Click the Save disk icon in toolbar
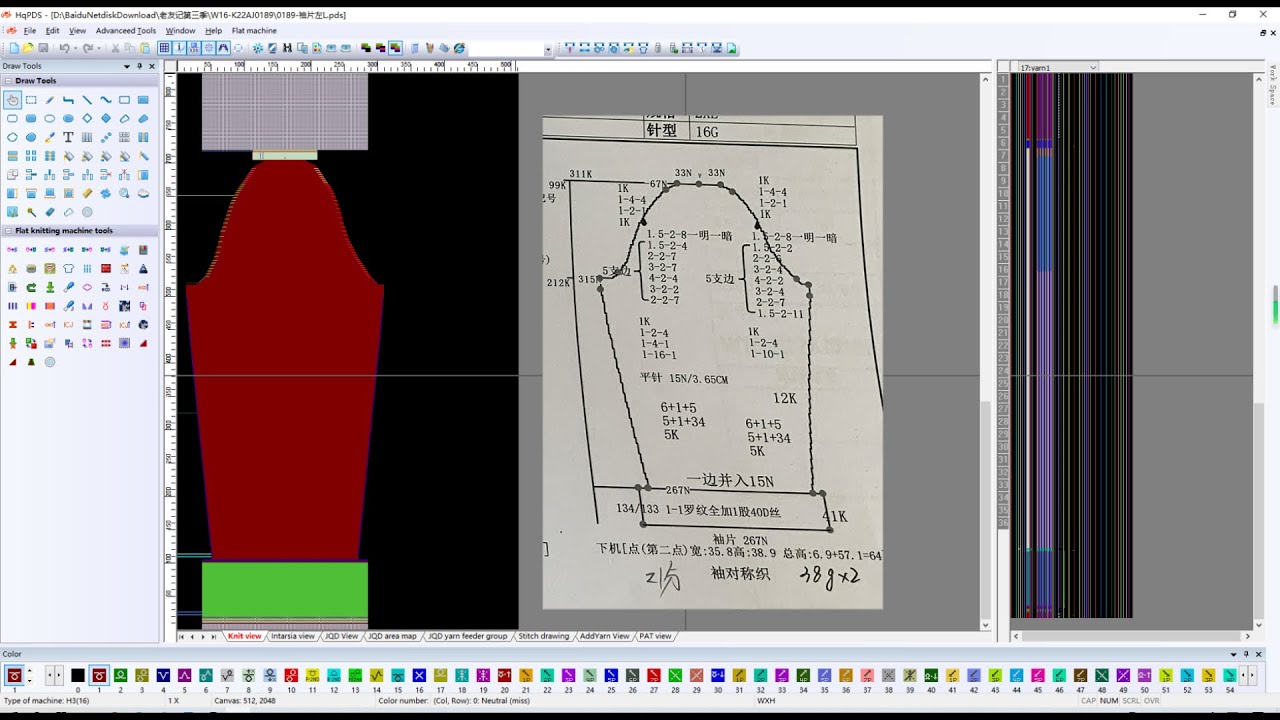The width and height of the screenshot is (1280, 720). [x=44, y=48]
